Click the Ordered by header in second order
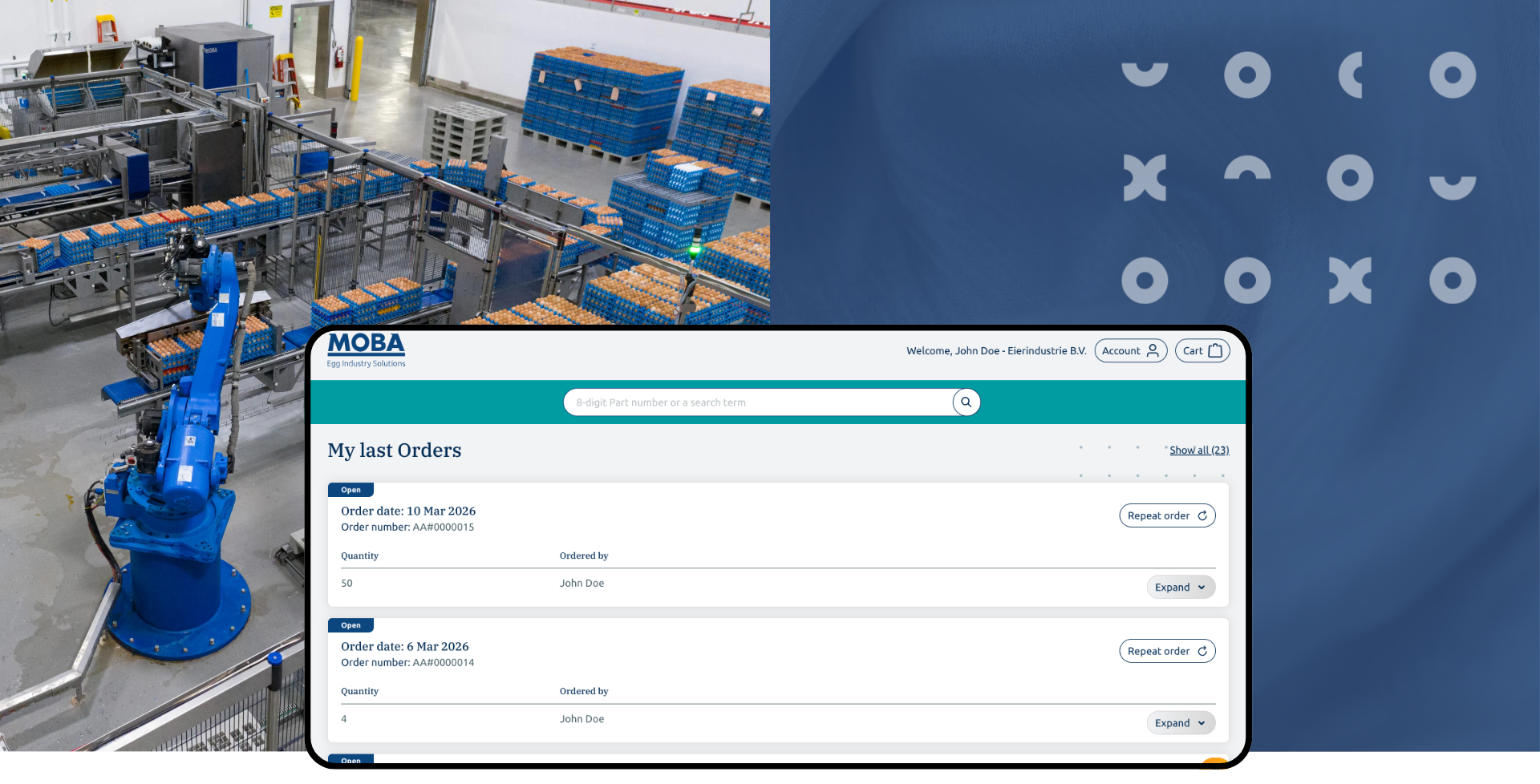This screenshot has height=784, width=1540. [x=584, y=692]
